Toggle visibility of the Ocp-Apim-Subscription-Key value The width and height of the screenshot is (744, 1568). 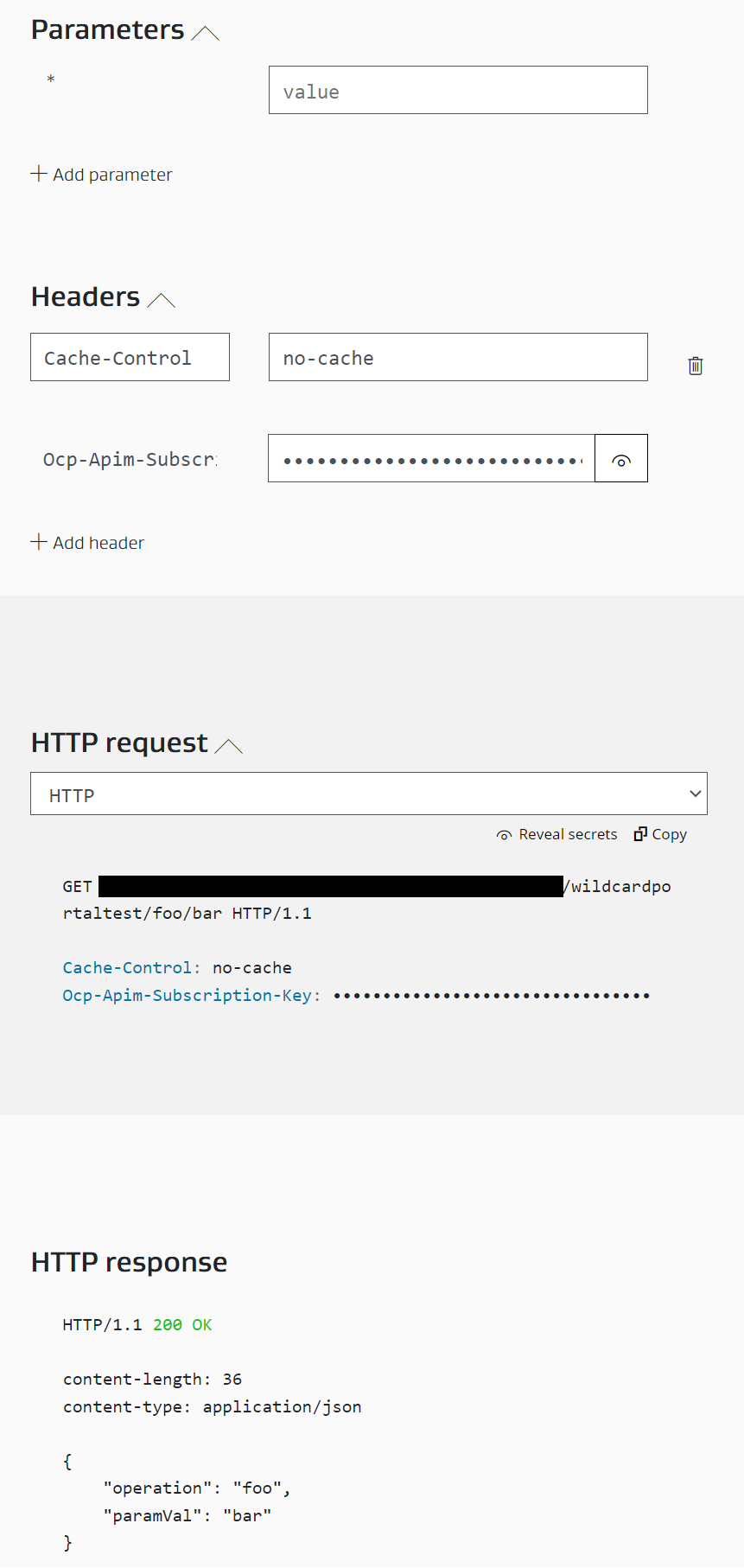point(621,458)
